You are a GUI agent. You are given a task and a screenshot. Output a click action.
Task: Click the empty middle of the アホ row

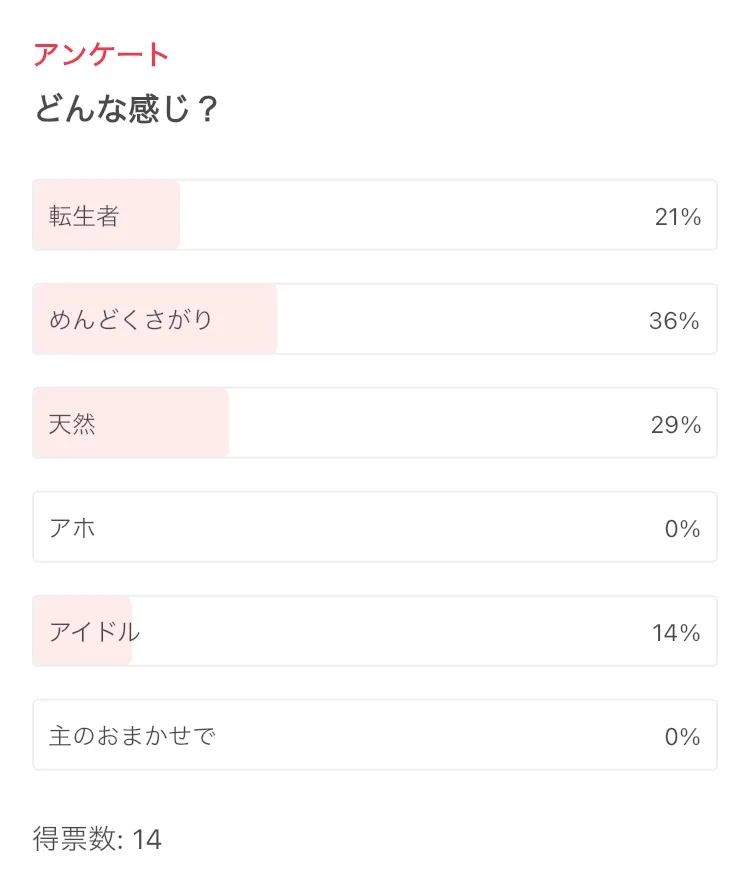pos(375,528)
